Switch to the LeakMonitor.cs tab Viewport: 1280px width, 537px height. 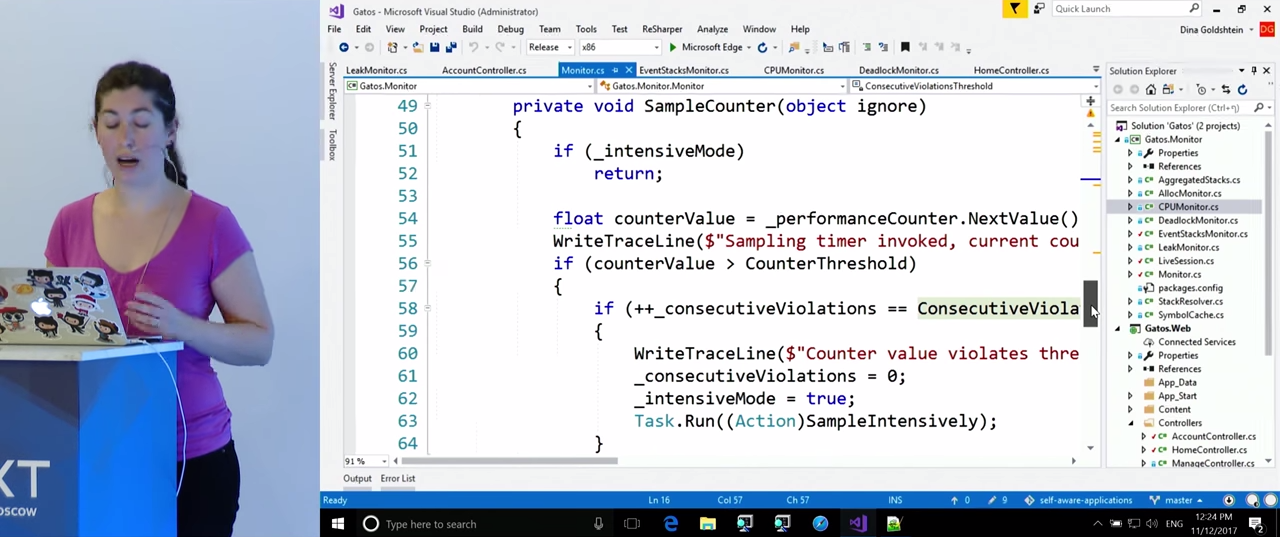pos(376,70)
